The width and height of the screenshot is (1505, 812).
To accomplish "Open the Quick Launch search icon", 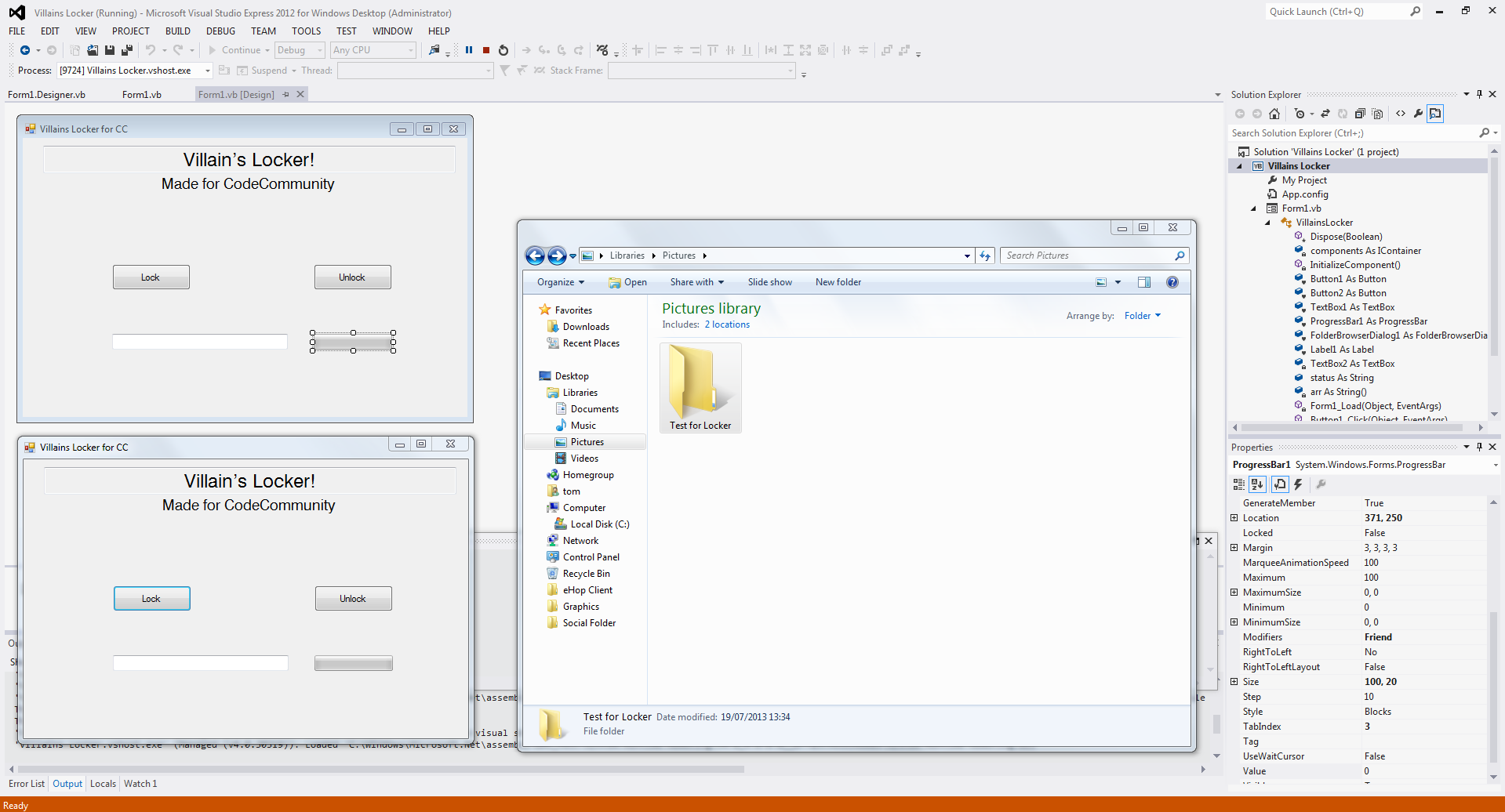I will (1416, 12).
